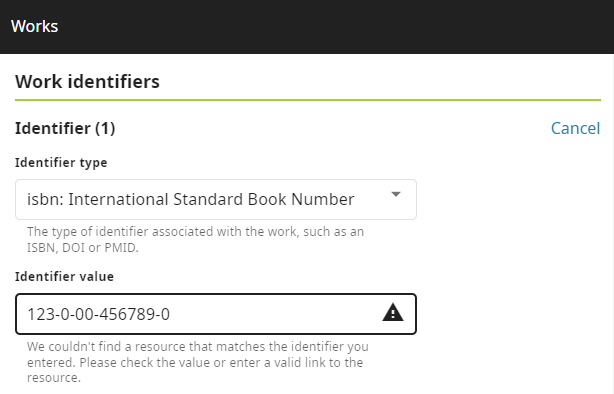
Task: Click the final word 'resource.' of the error
Action: 54,378
